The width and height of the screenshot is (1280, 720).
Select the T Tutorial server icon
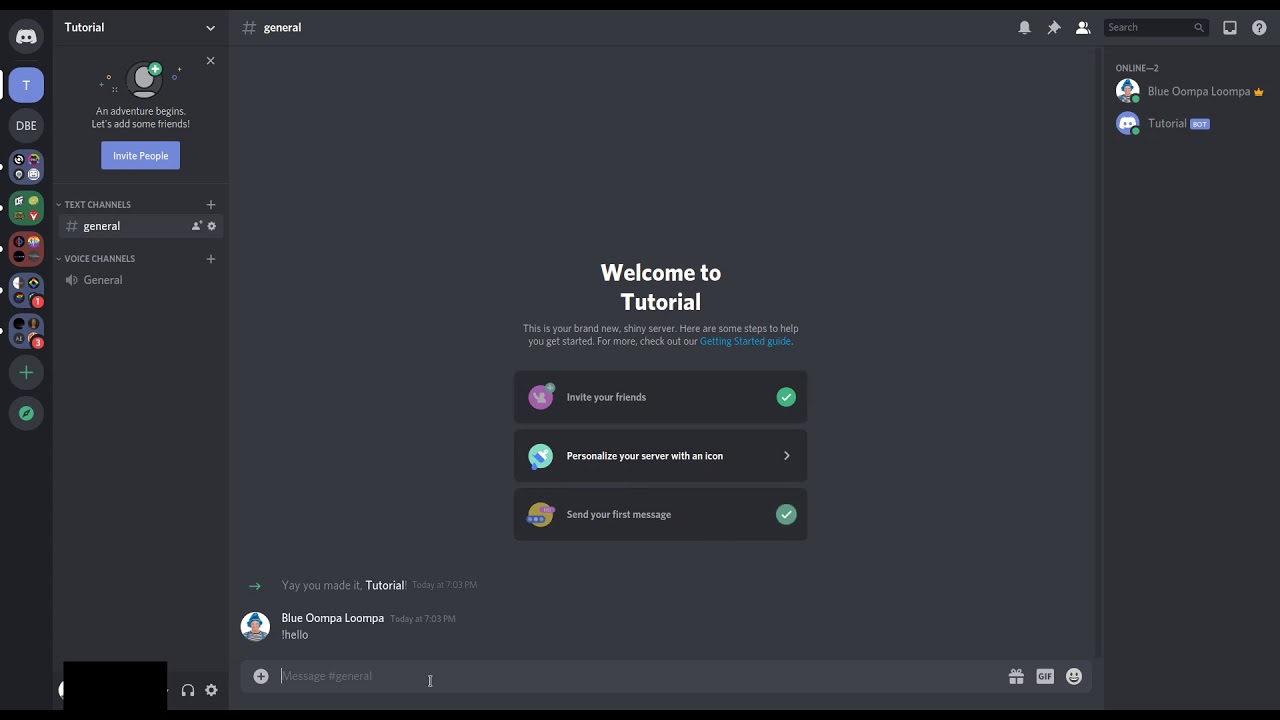click(x=26, y=85)
